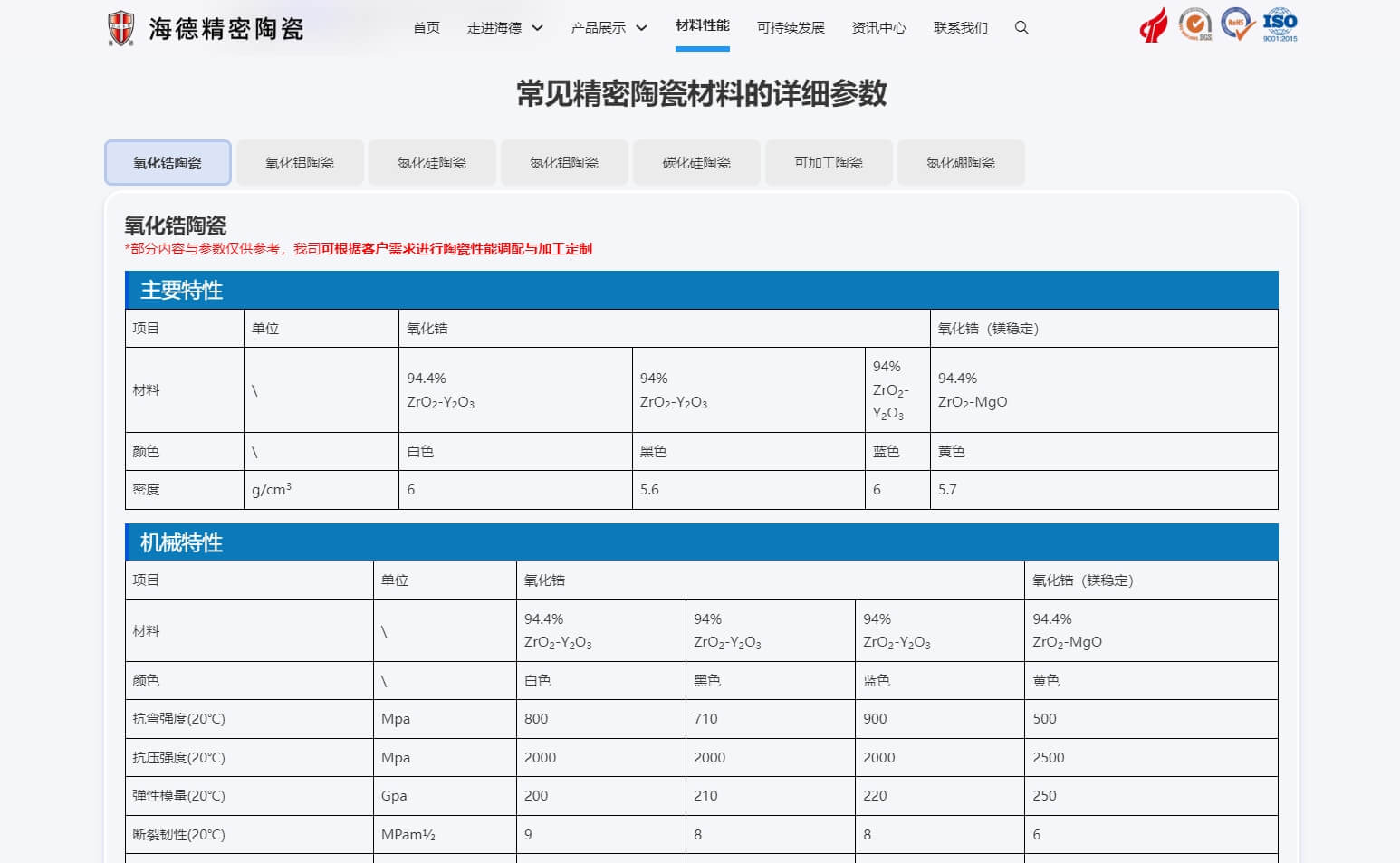Viewport: 1400px width, 863px height.
Task: Click the 海德精密陶瓷 shield logo
Action: (x=120, y=28)
